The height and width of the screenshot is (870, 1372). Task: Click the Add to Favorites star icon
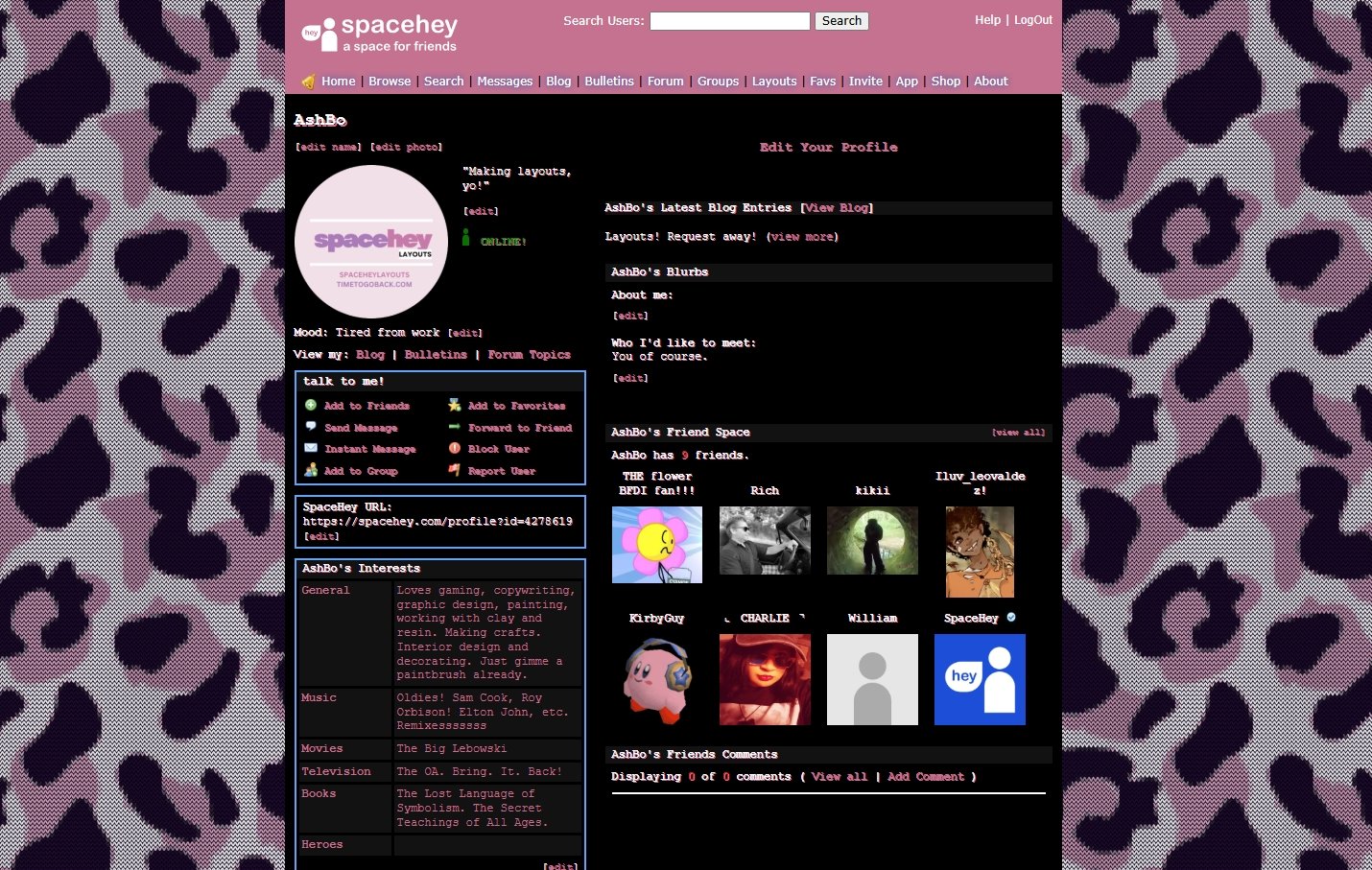[x=455, y=406]
